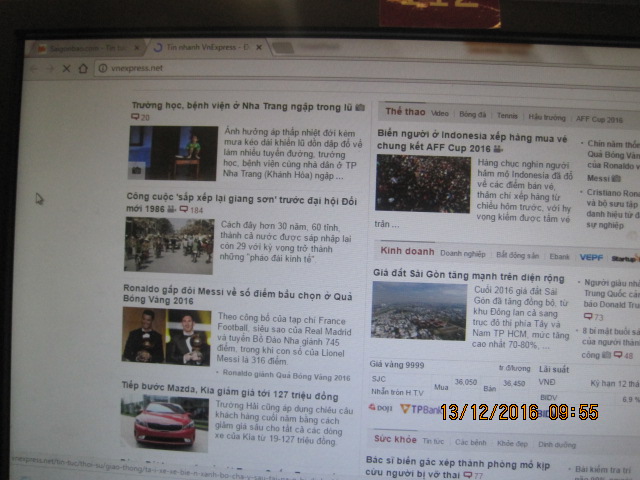The height and width of the screenshot is (480, 640).
Task: Open comment count 184 on Đổi mới 1986 article
Action: 191,210
